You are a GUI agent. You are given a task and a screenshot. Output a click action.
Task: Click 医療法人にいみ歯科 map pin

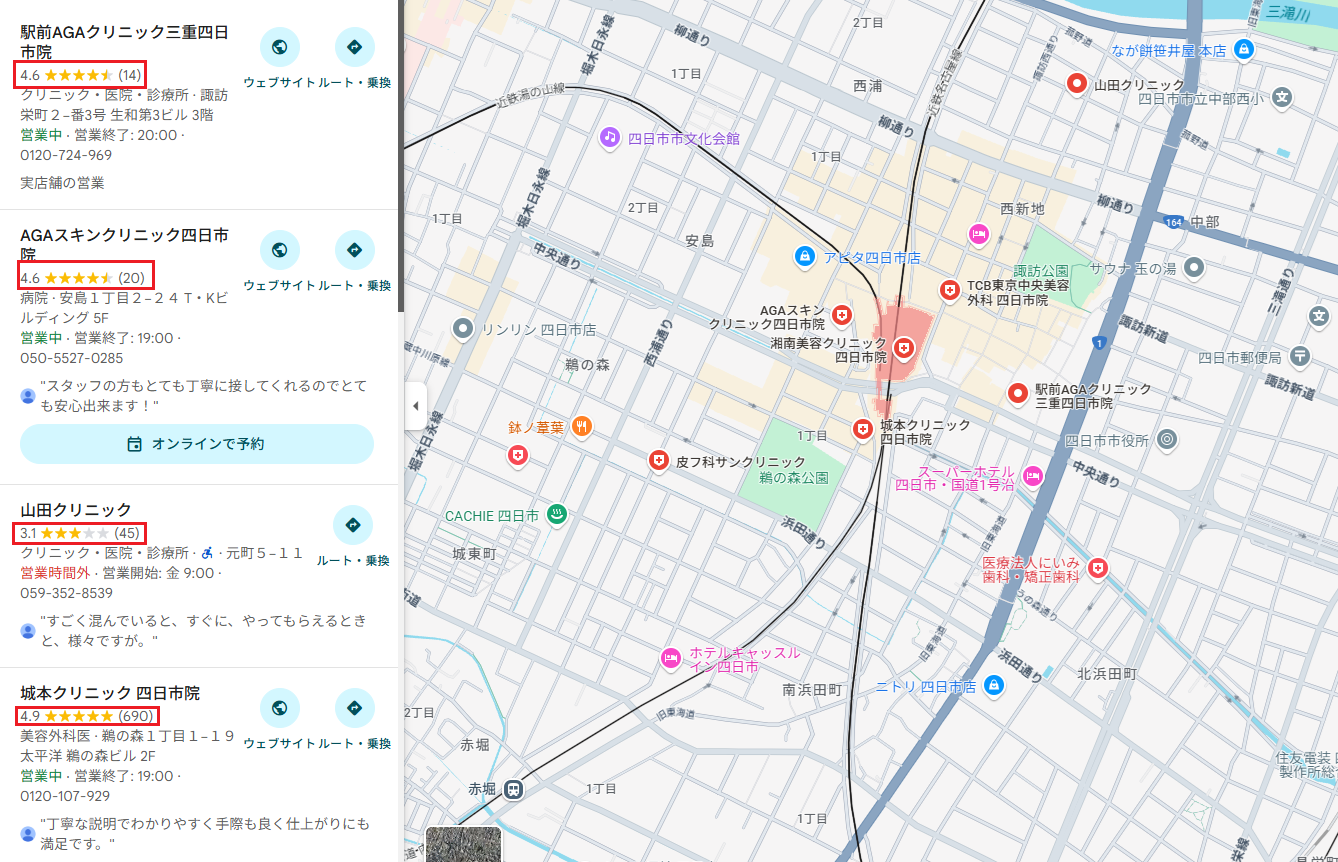point(1099,568)
